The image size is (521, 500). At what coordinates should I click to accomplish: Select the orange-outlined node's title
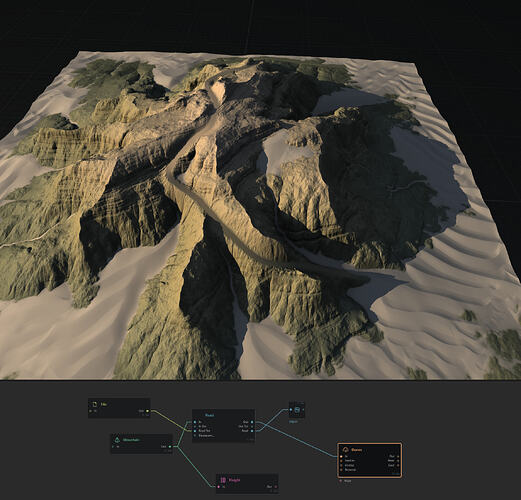point(357,450)
